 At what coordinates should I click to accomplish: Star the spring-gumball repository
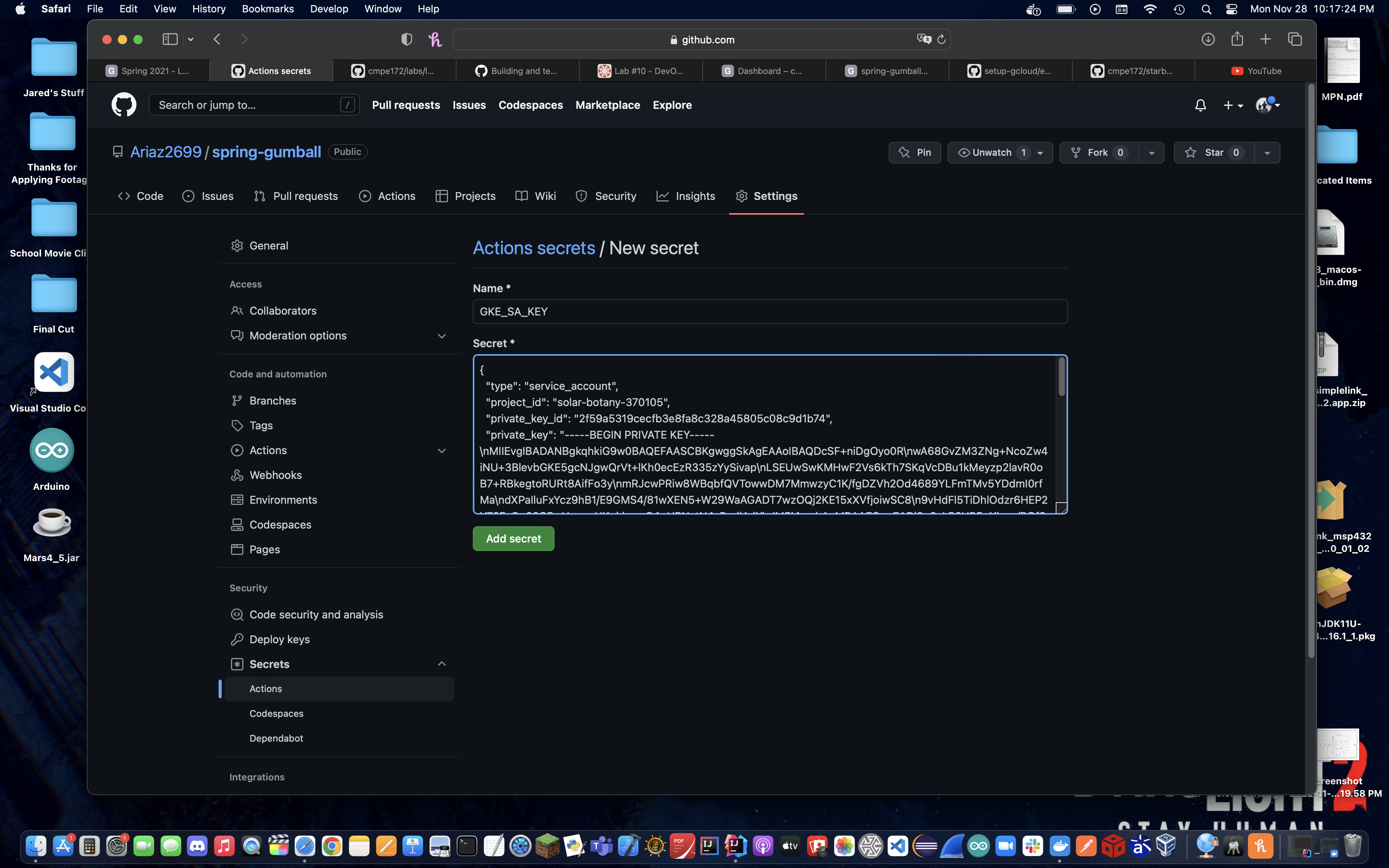1214,153
